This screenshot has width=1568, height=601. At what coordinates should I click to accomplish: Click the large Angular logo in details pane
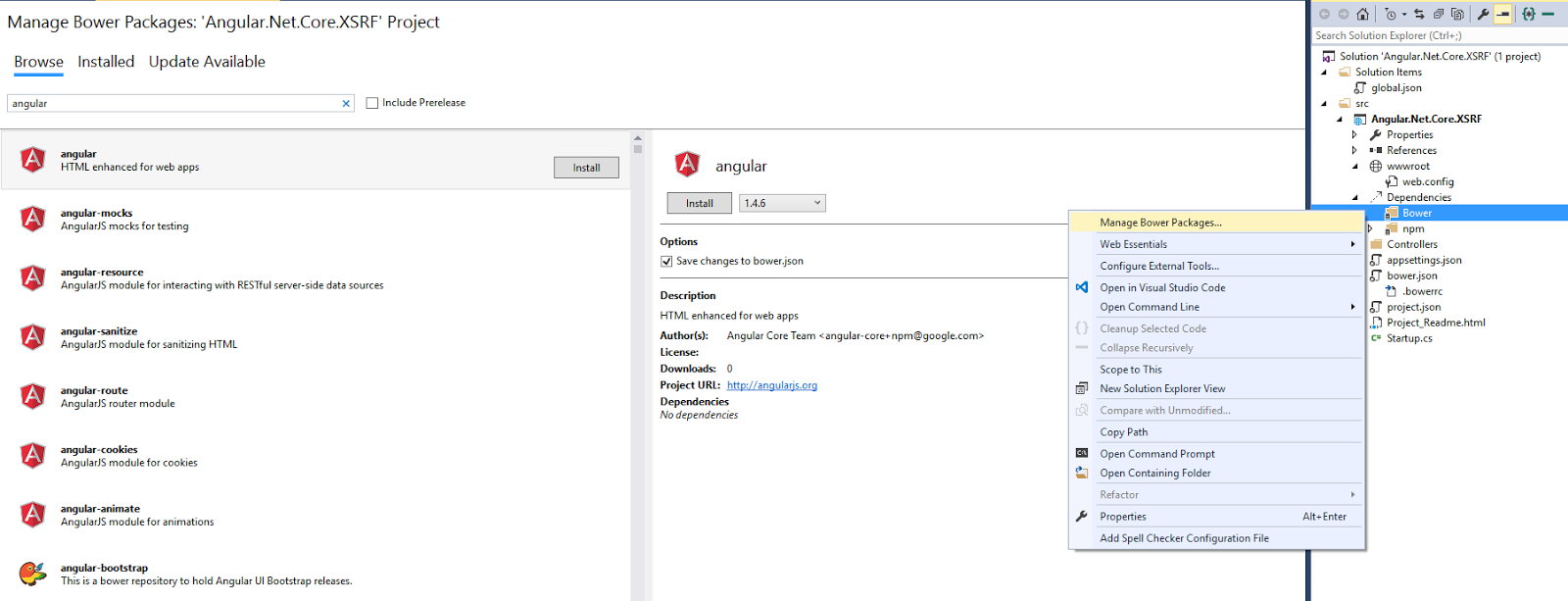(688, 165)
